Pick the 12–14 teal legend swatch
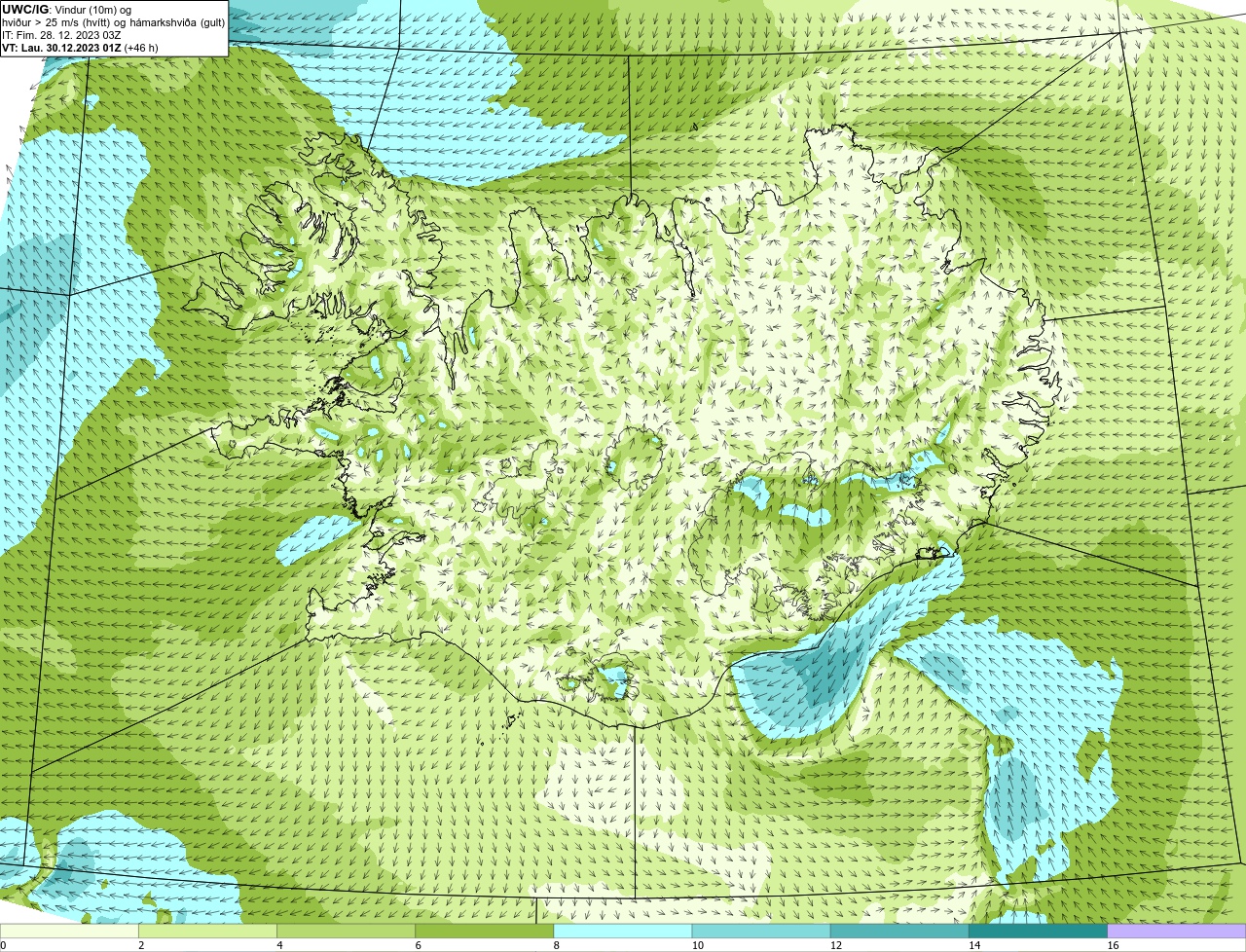Image resolution: width=1246 pixels, height=952 pixels. [899, 932]
